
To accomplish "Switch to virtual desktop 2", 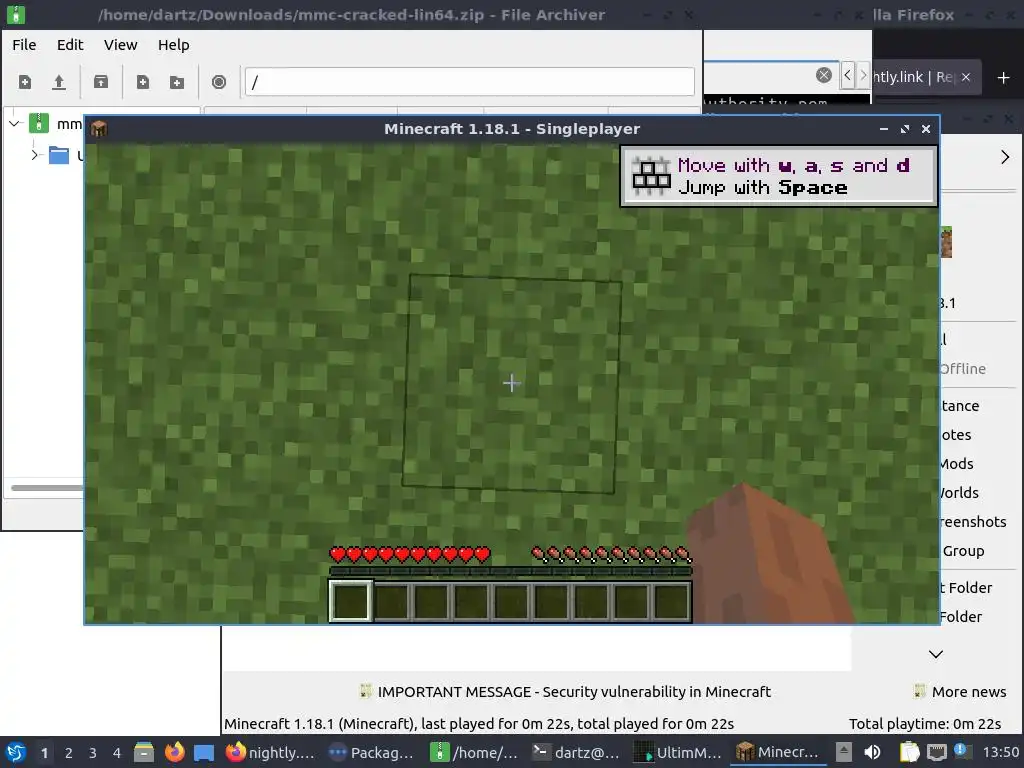I will tap(69, 753).
